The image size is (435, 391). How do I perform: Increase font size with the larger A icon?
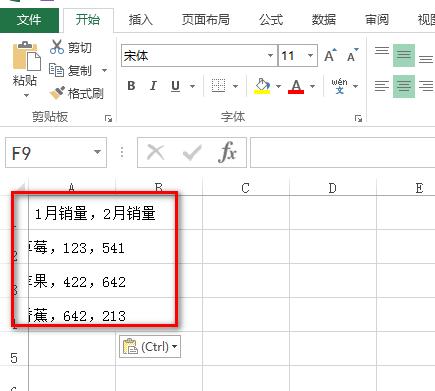(330, 55)
